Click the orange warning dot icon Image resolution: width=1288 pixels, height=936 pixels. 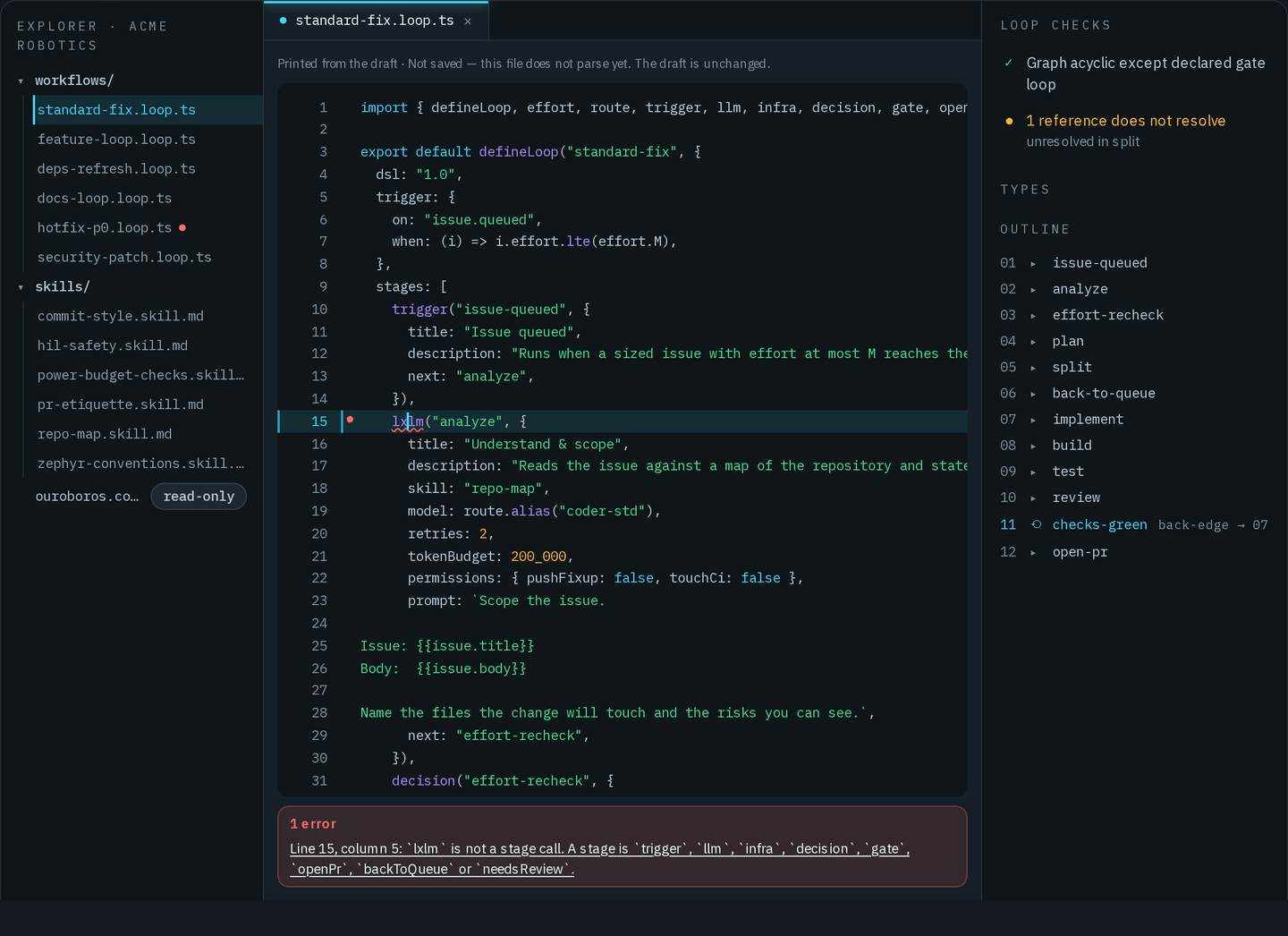(1009, 121)
